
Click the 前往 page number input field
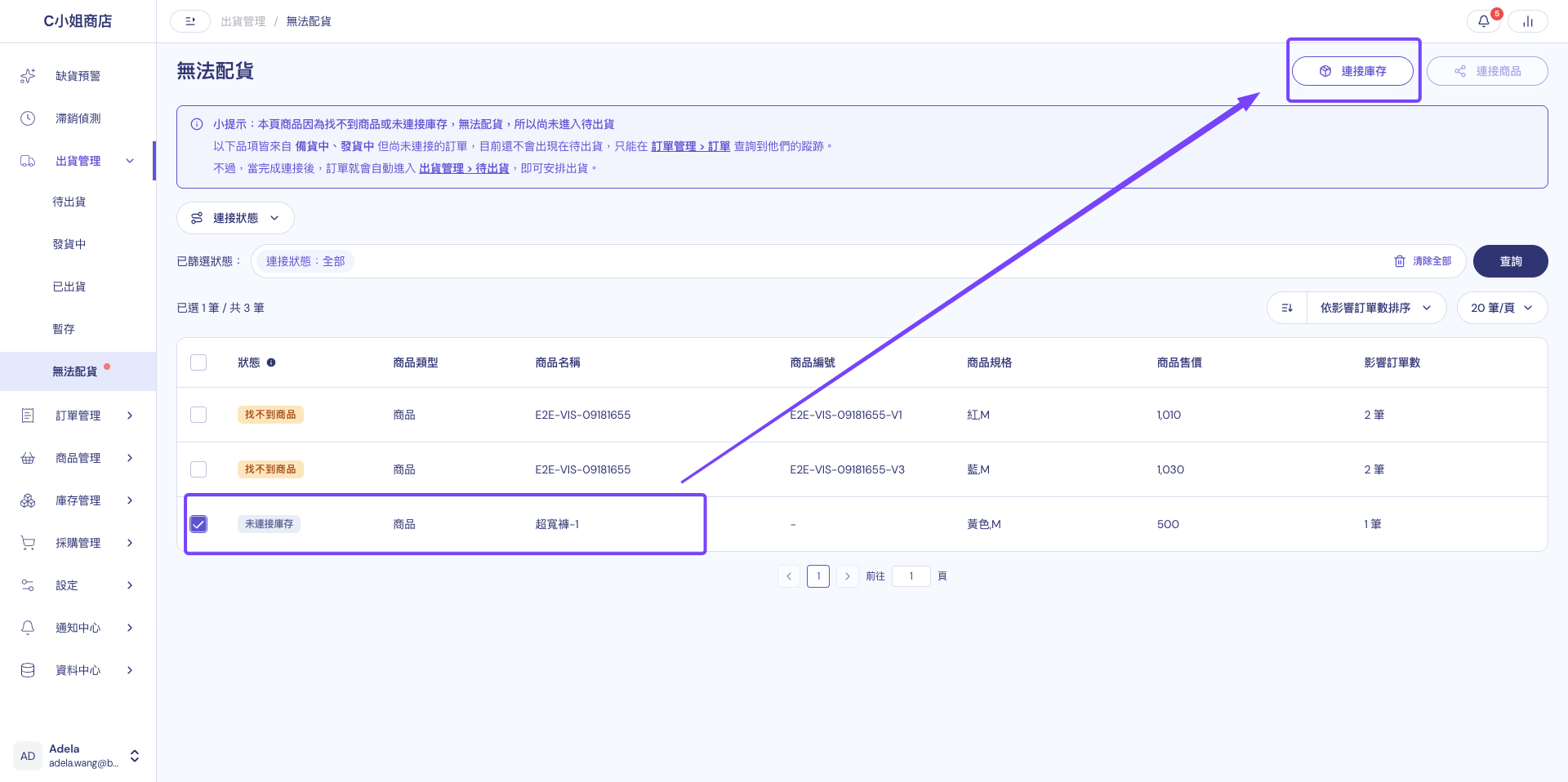coord(911,576)
